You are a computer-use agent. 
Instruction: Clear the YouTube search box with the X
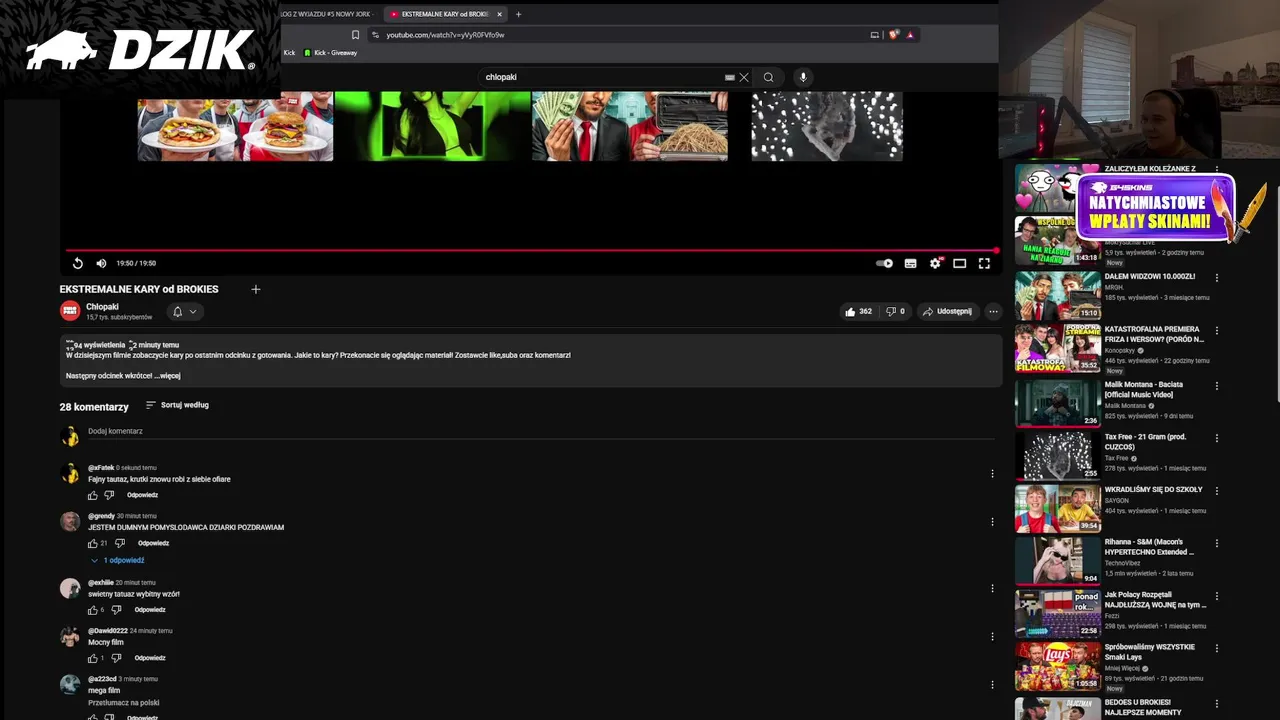pos(744,77)
